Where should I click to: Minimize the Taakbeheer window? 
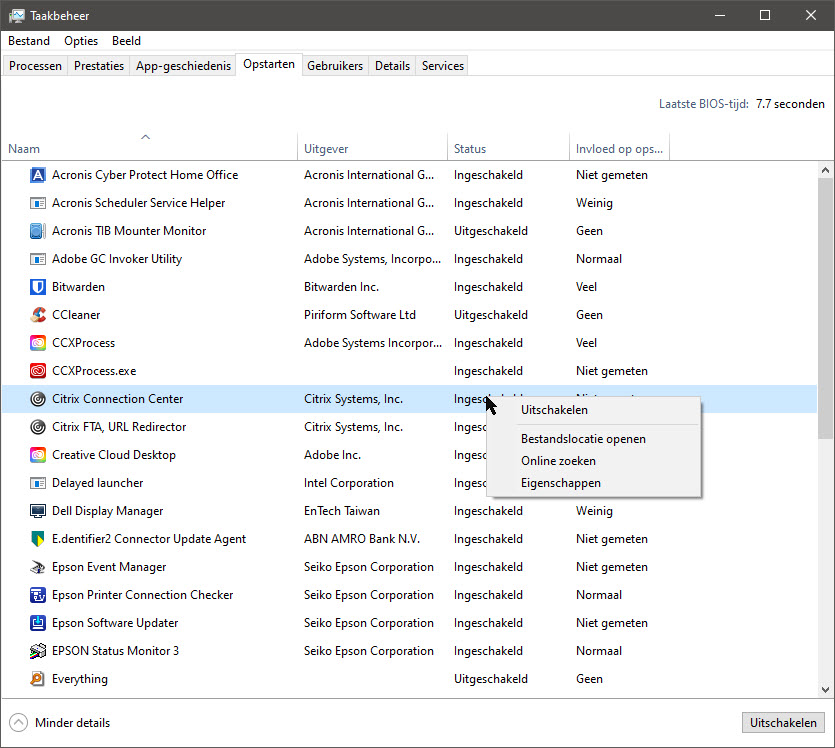[x=720, y=15]
